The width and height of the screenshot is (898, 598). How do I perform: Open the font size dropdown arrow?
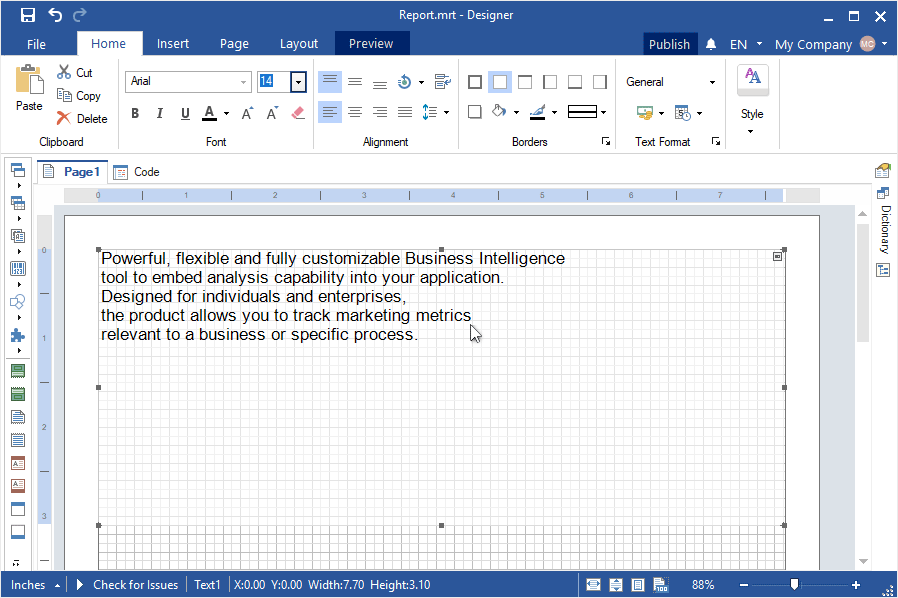tap(298, 82)
